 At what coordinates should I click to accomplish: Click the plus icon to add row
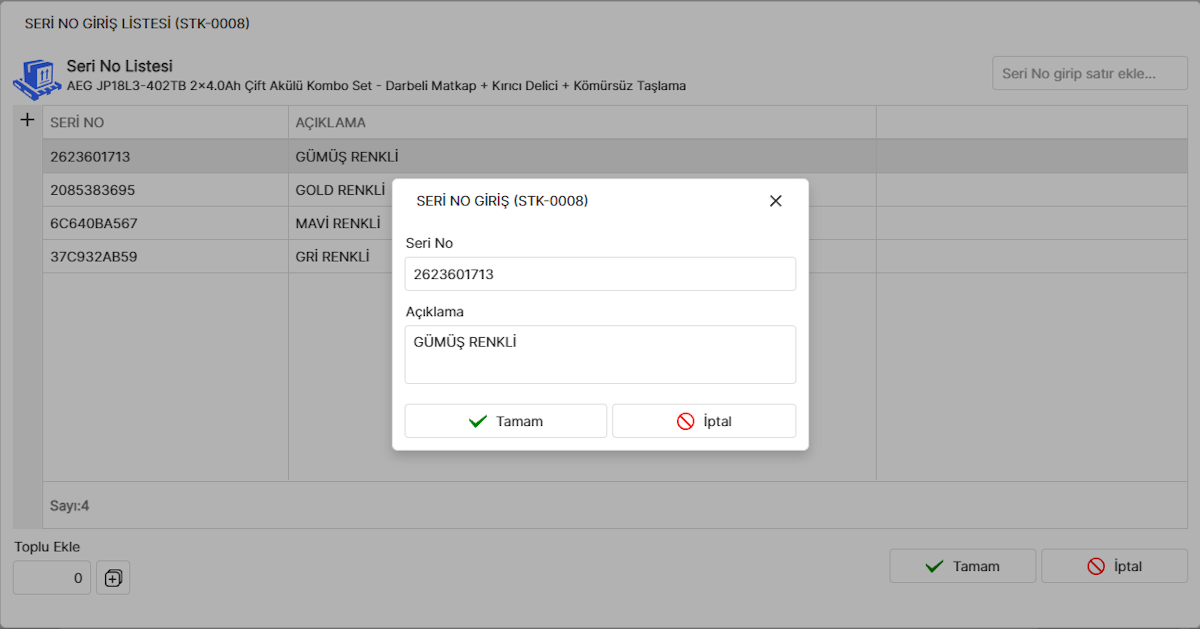27,121
